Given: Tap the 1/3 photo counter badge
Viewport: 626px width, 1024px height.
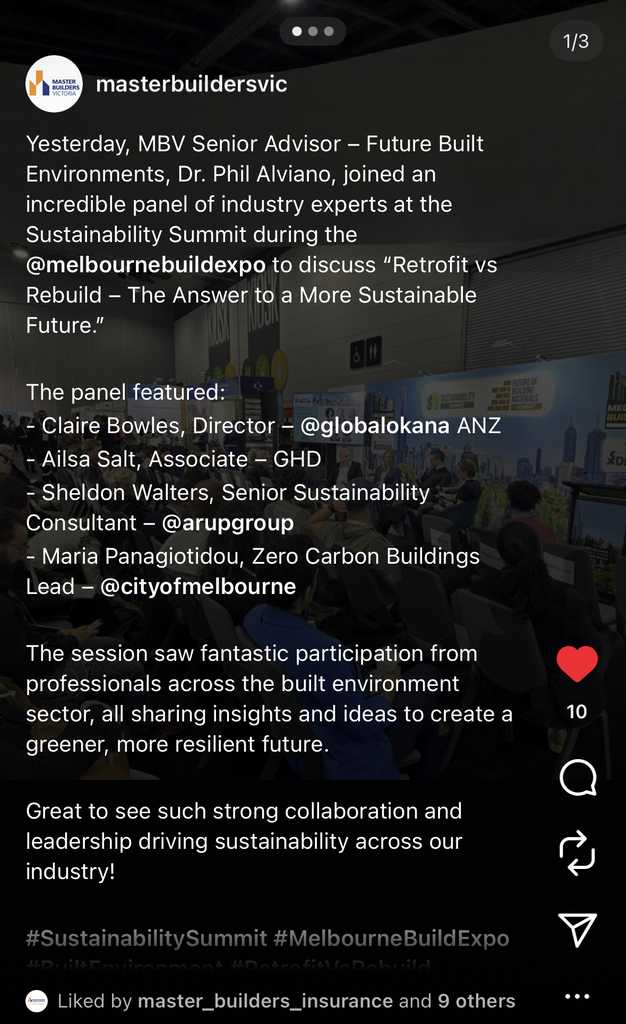Looking at the screenshot, I should (576, 41).
